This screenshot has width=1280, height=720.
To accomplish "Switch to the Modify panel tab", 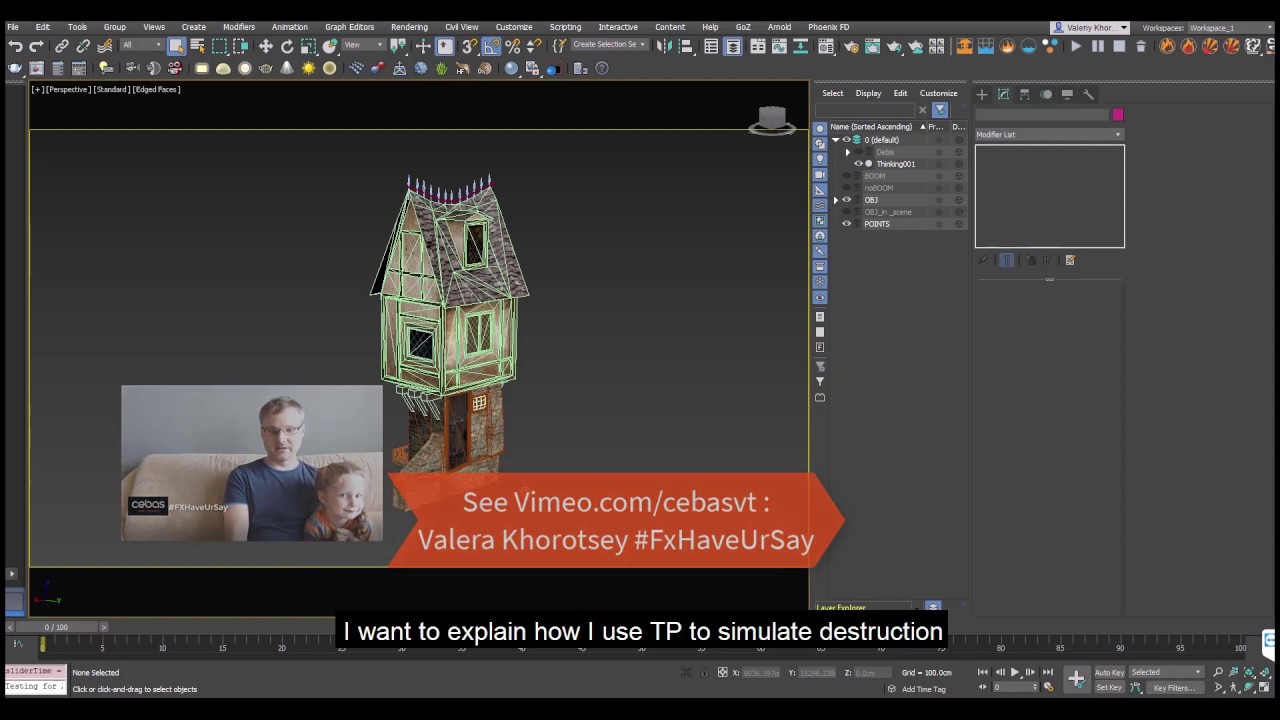I will (1003, 94).
